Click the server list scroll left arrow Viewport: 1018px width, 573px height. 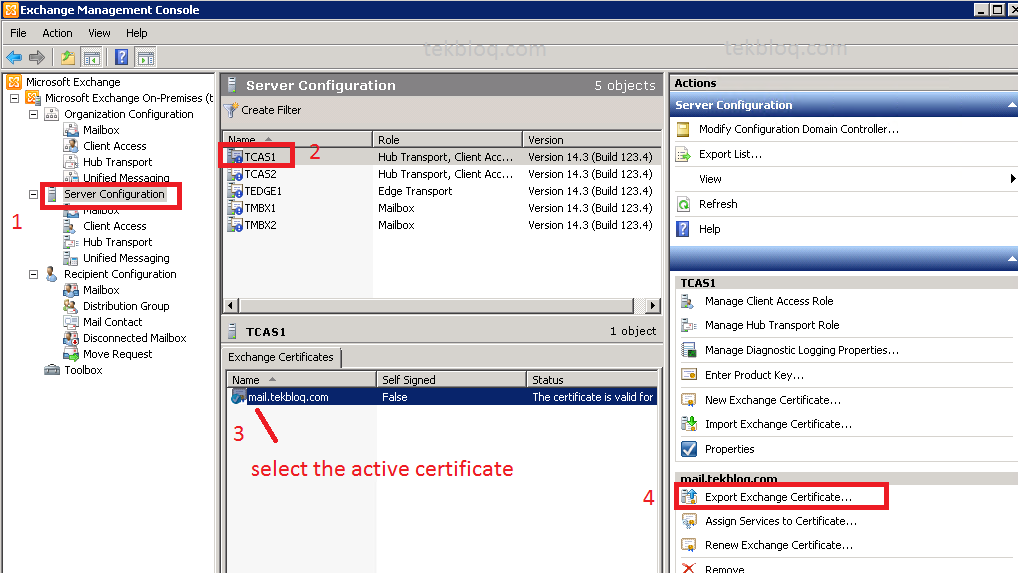tap(230, 305)
